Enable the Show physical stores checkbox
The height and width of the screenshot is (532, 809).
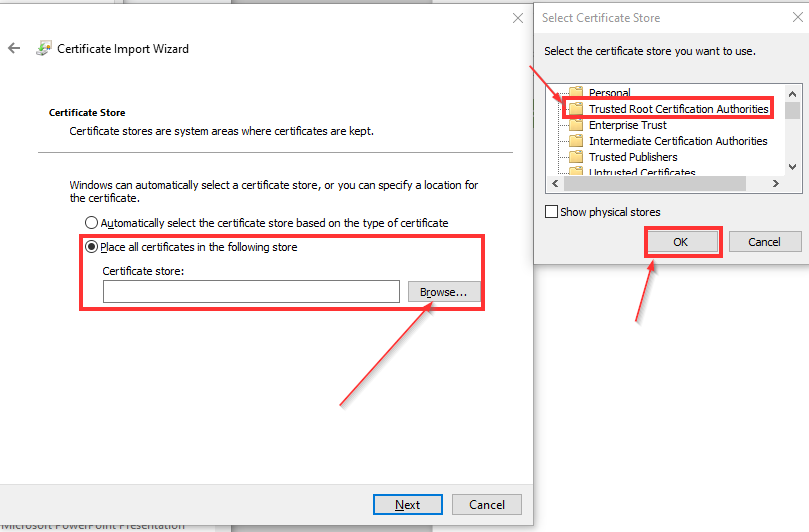[551, 212]
